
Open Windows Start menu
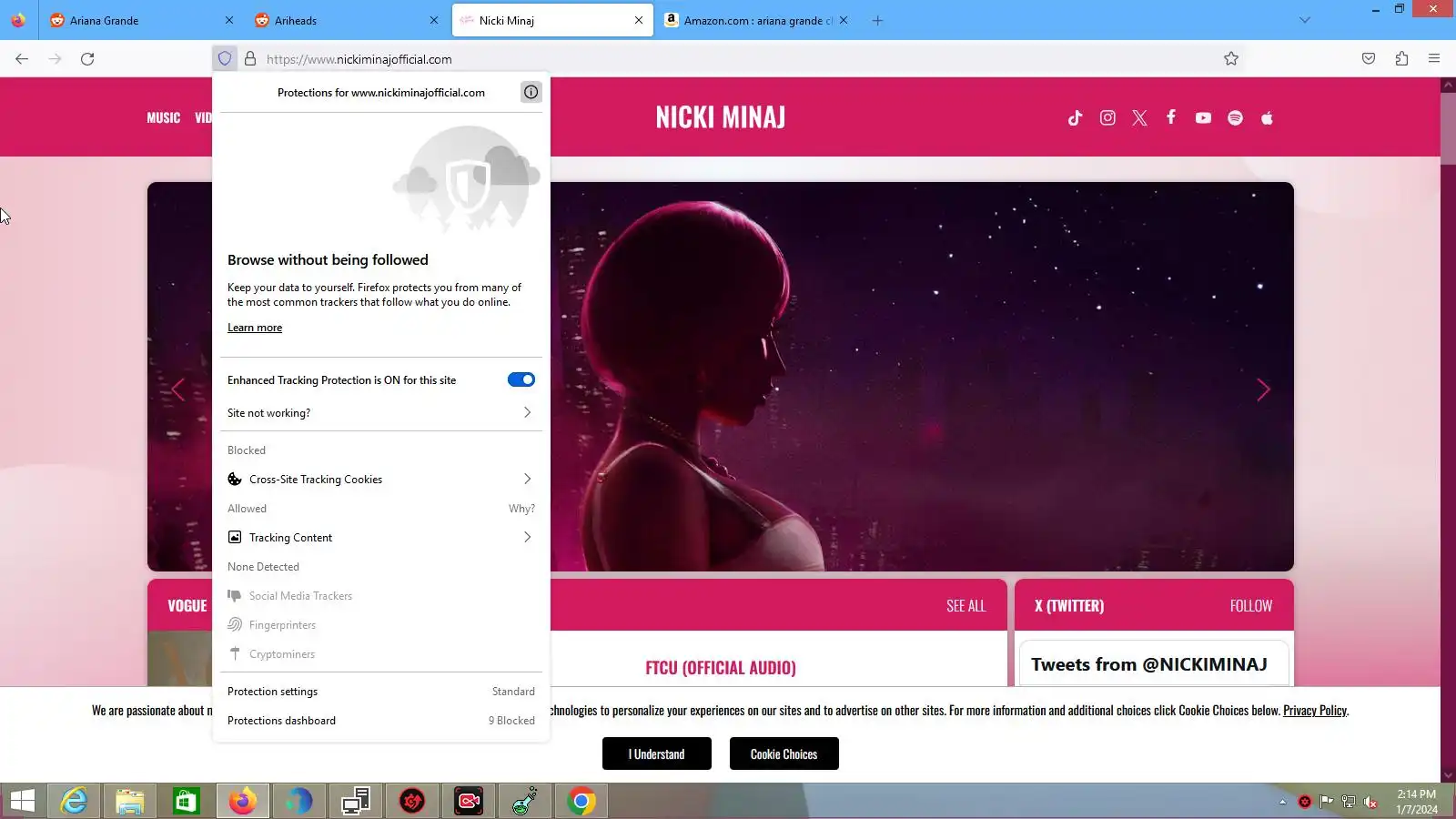(x=23, y=801)
